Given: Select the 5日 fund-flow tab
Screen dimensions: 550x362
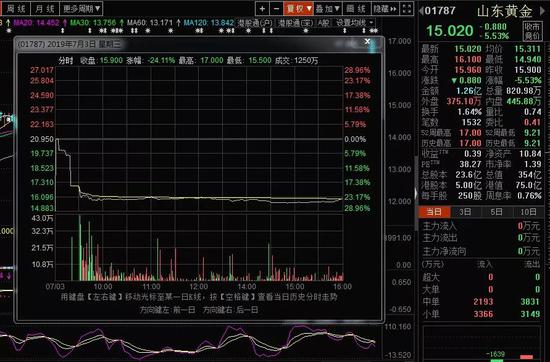Looking at the screenshot, I should click(x=496, y=212).
